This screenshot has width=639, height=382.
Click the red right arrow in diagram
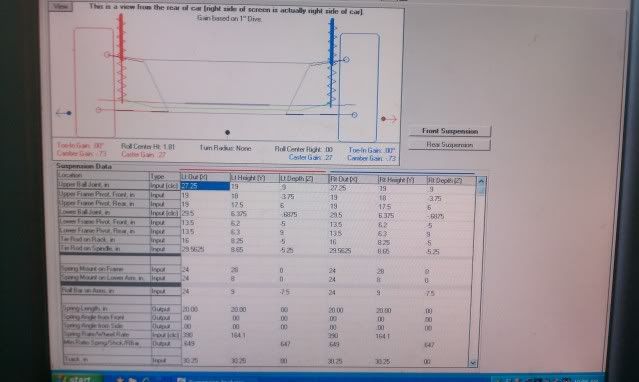tap(389, 119)
